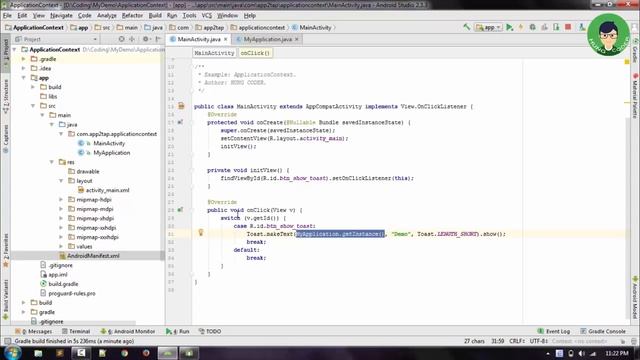Toggle the Captures side tool tab
The width and height of the screenshot is (640, 360).
click(6, 139)
